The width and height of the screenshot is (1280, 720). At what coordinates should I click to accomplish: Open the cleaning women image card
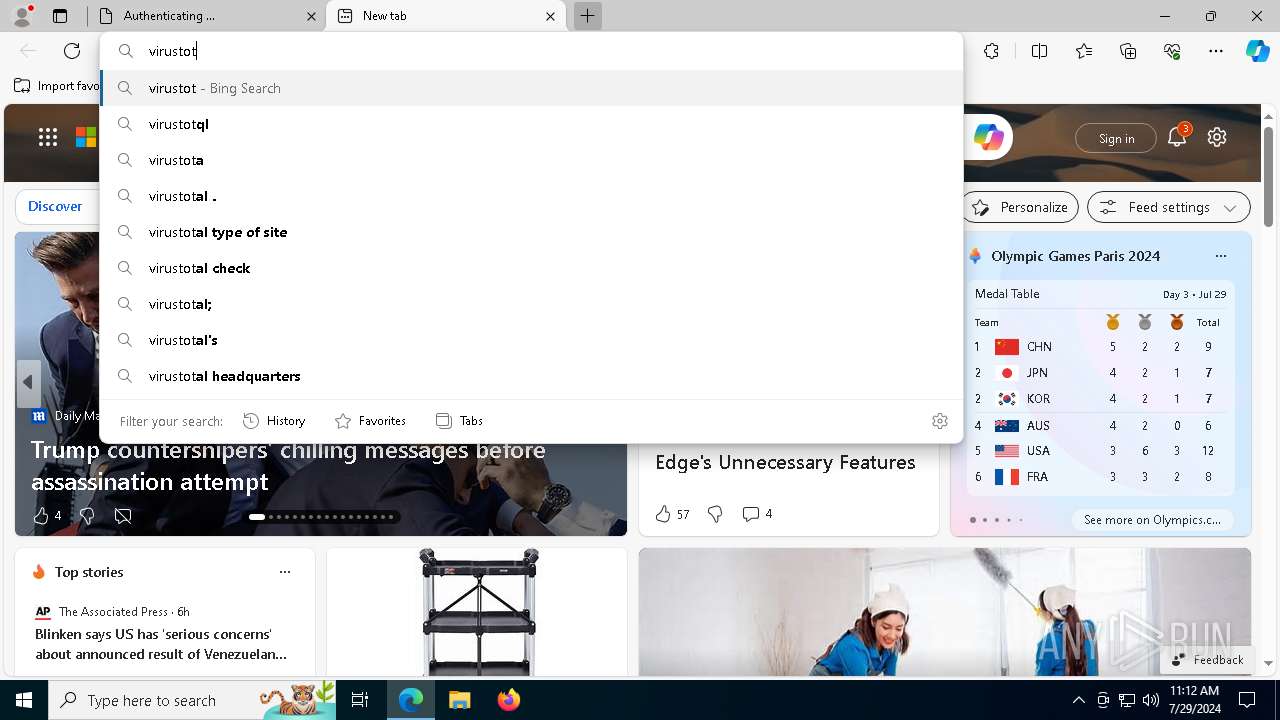pyautogui.click(x=945, y=612)
